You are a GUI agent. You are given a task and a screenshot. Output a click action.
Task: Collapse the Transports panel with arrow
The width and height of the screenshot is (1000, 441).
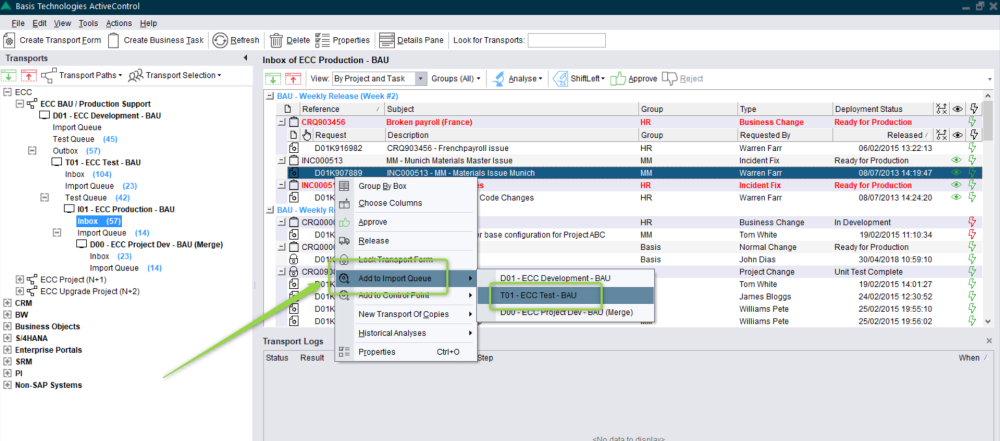(x=246, y=59)
